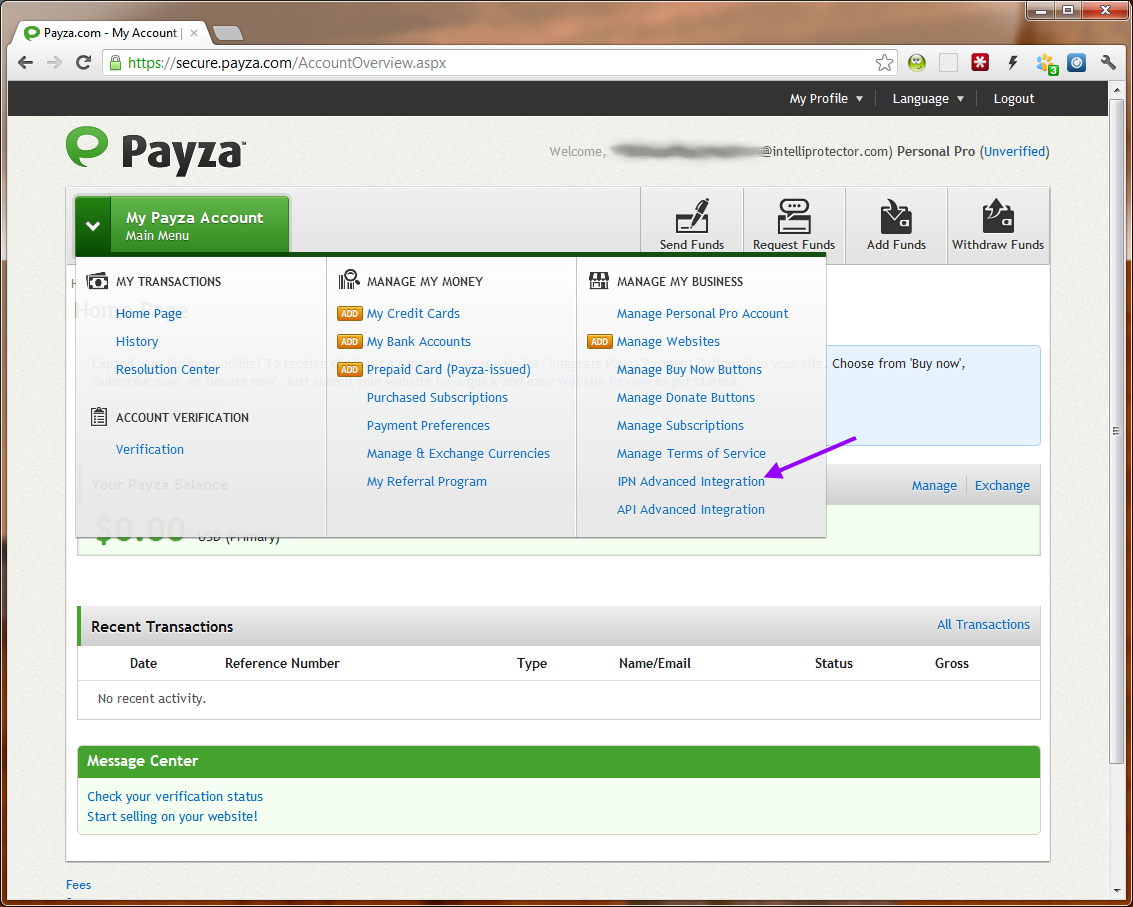Screen dimensions: 1133x907
Task: Open a new browser tab
Action: pos(228,33)
